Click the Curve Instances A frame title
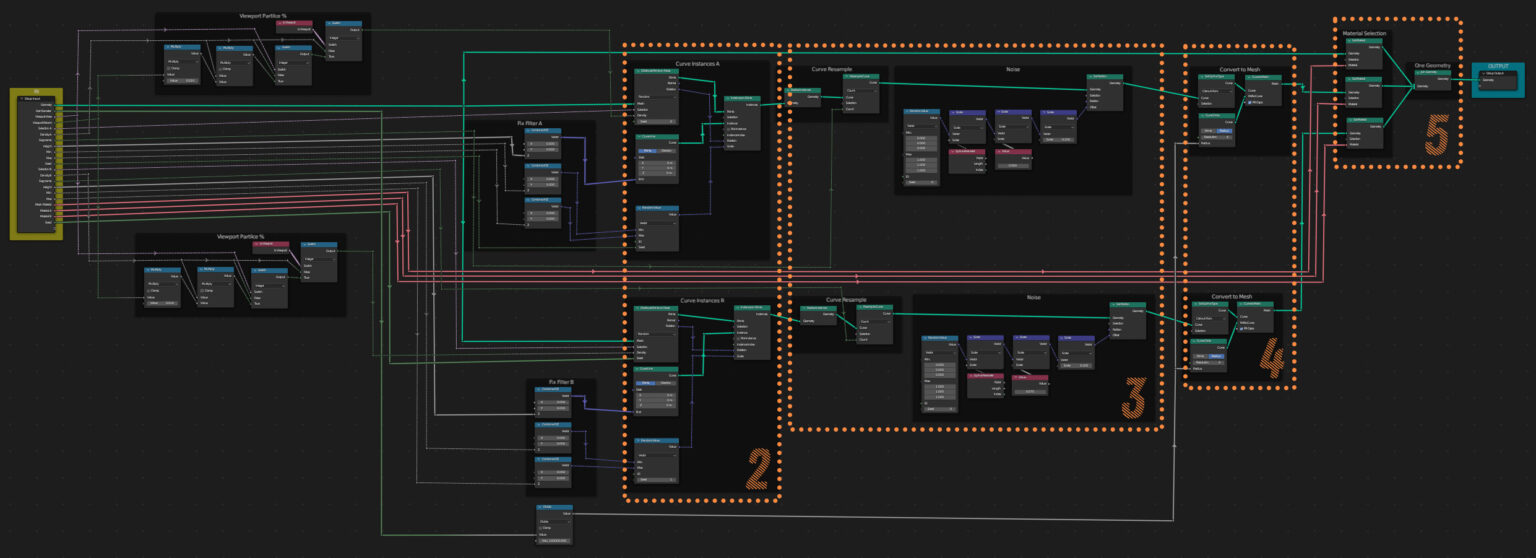 tap(697, 63)
